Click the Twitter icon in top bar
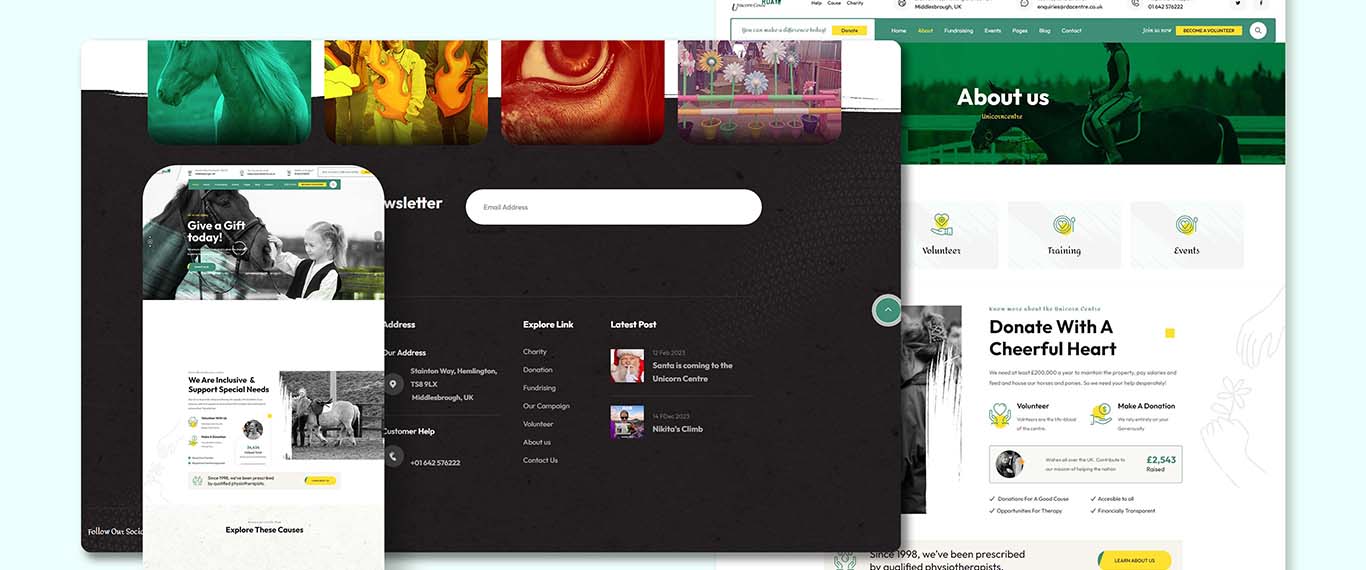This screenshot has height=570, width=1366. point(1237,4)
